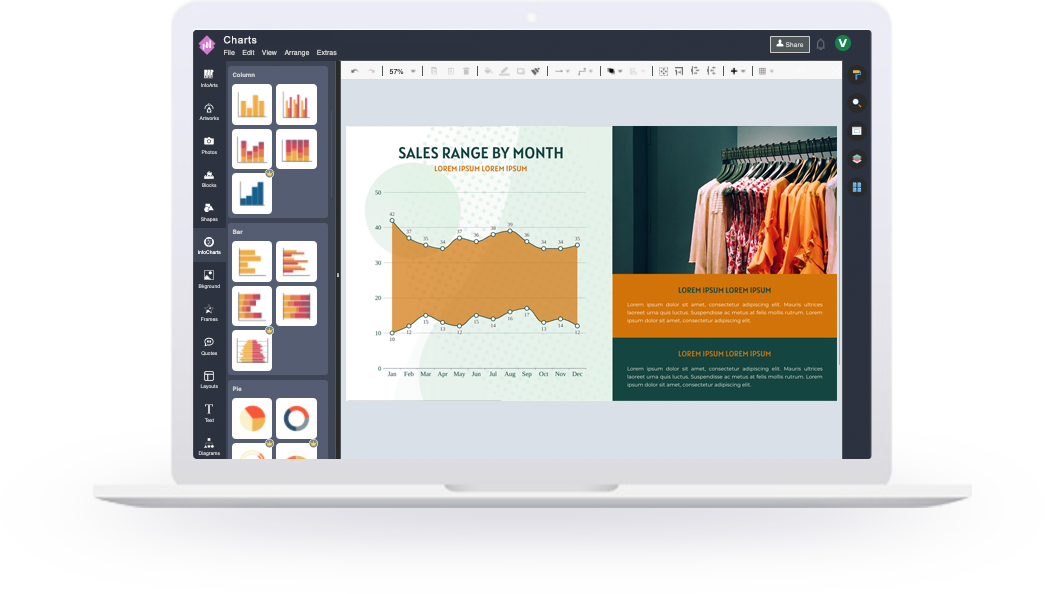
Task: Open the Frames sidebar section
Action: coord(209,313)
